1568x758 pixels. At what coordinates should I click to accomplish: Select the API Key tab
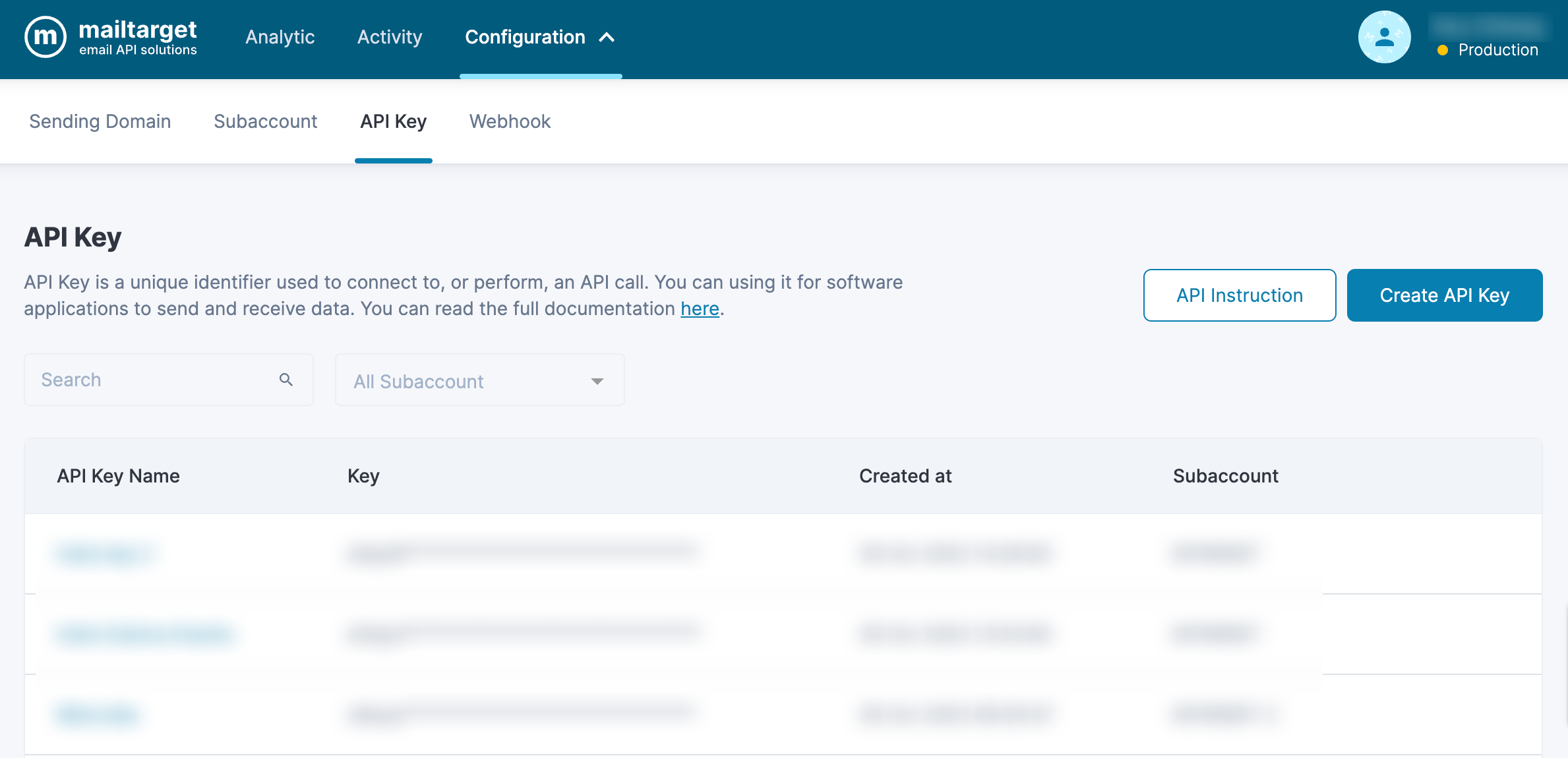(393, 121)
